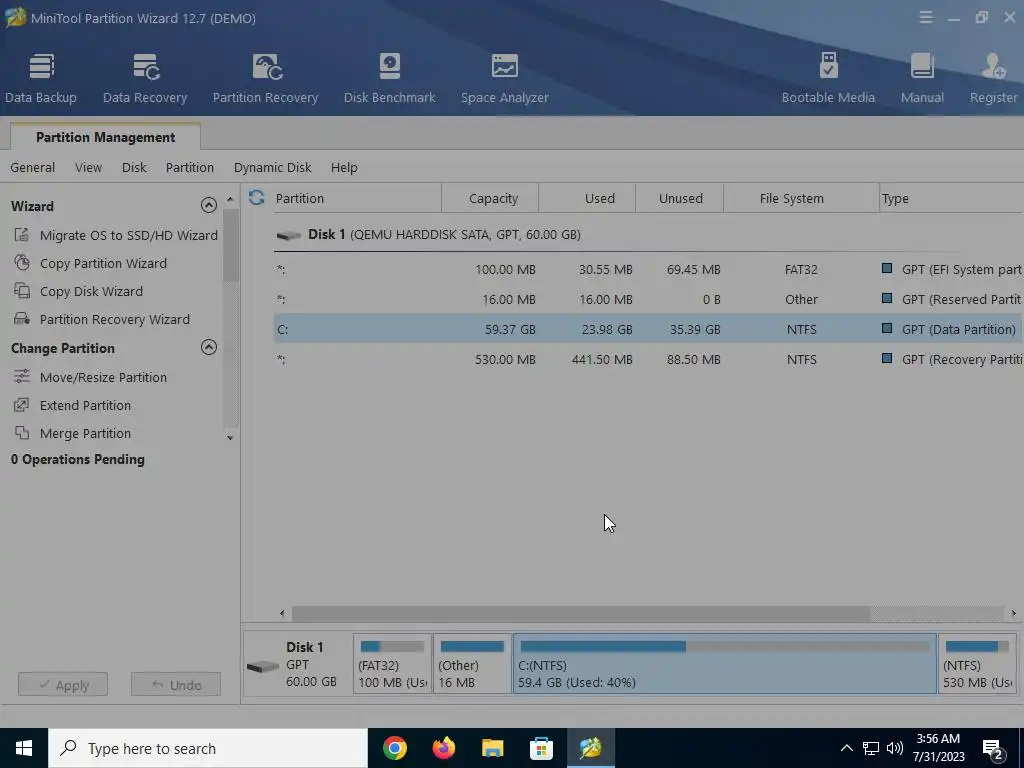Collapse the Change Partition section
Image resolution: width=1024 pixels, height=768 pixels.
tap(208, 347)
